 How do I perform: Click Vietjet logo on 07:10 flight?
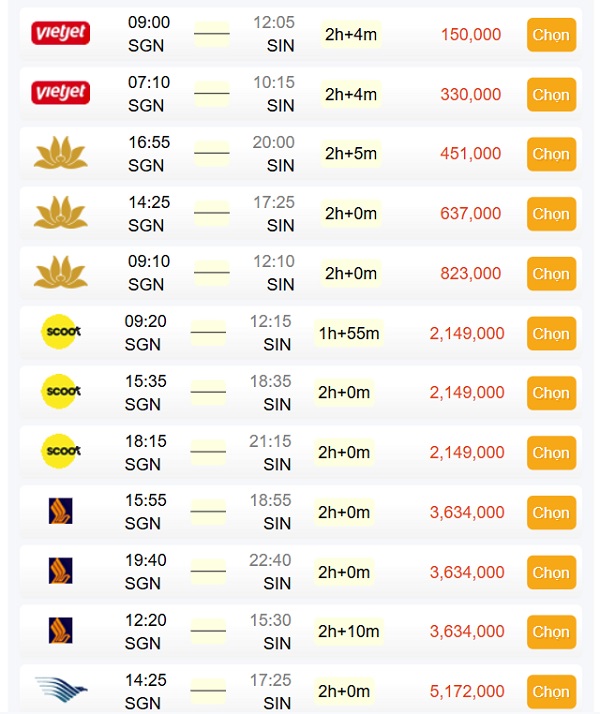[x=61, y=92]
